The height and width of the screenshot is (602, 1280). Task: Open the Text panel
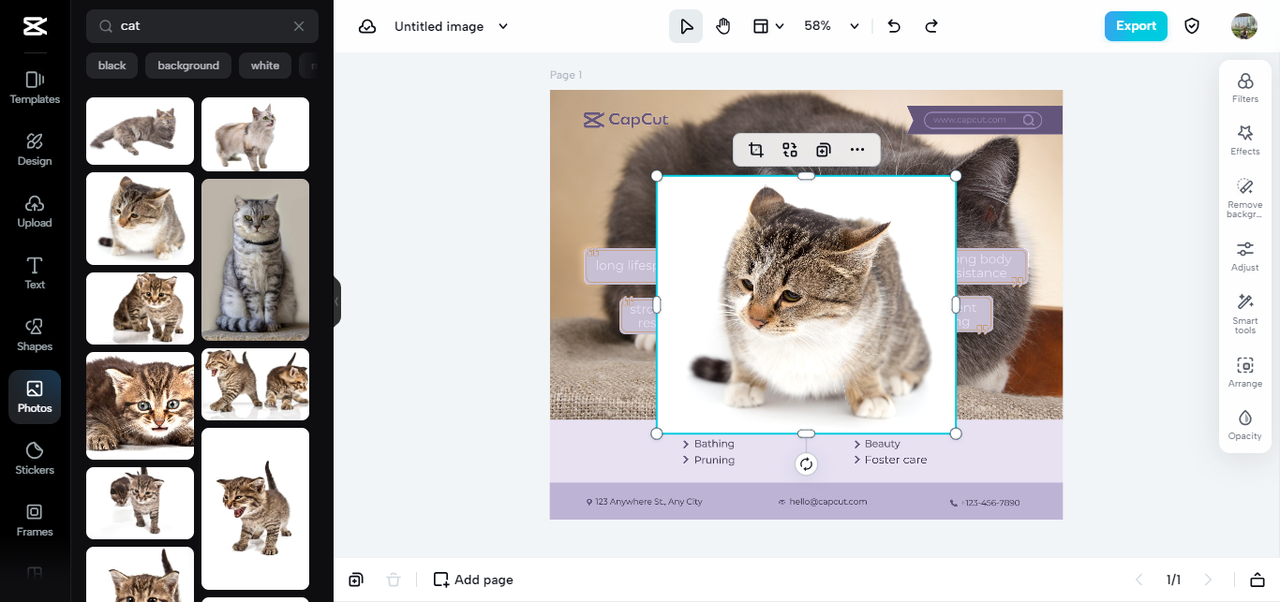click(x=35, y=273)
